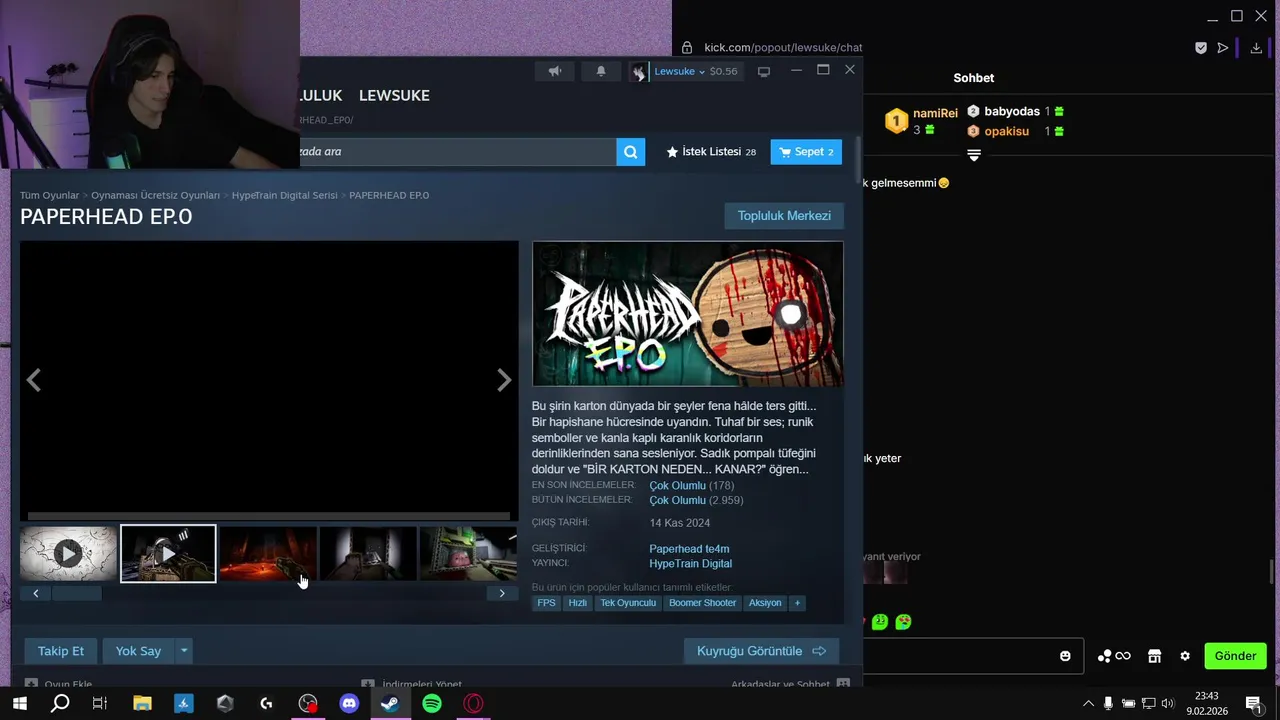This screenshot has height=720, width=1280.
Task: Open HypeTrain Digital Serisi breadcrumb
Action: (x=284, y=195)
